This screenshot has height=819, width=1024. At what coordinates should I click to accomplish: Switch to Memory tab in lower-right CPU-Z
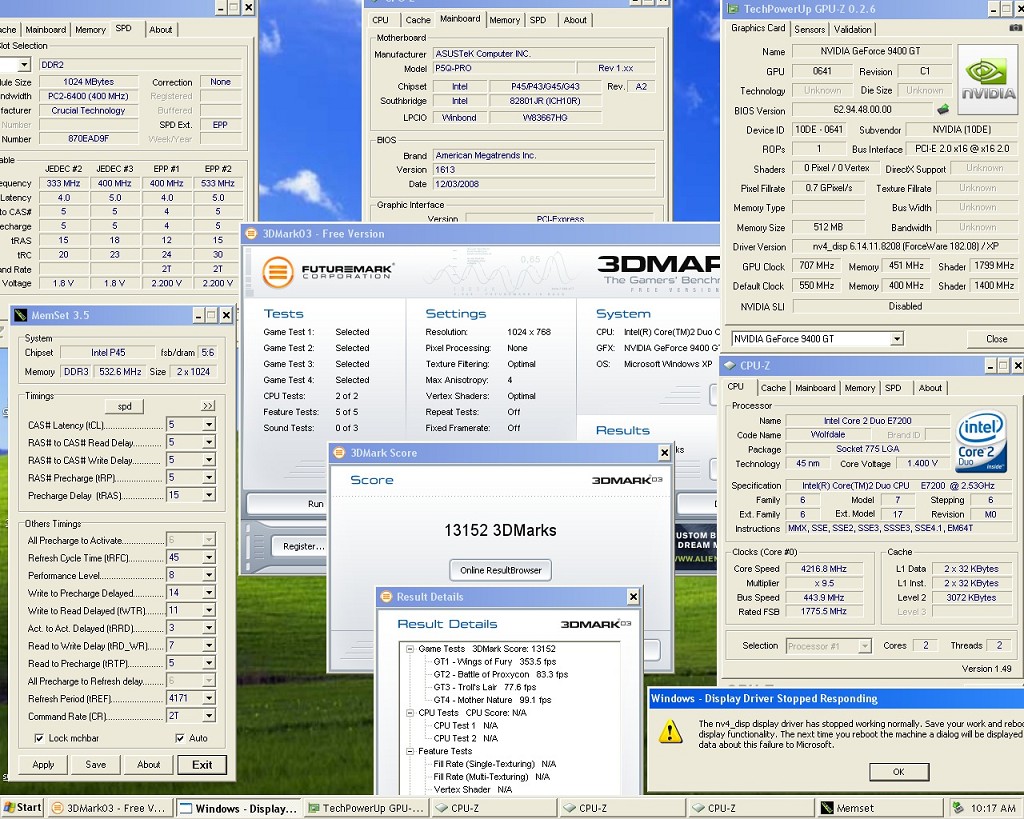pos(859,388)
